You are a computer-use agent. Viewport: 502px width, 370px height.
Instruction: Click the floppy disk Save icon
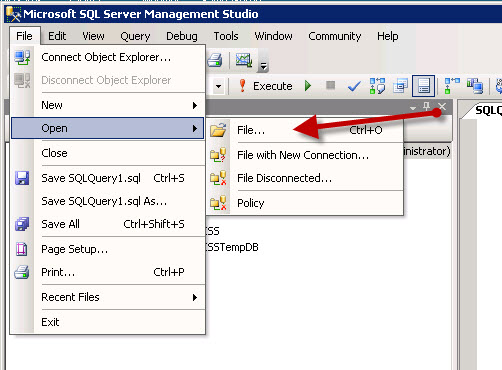[22, 178]
